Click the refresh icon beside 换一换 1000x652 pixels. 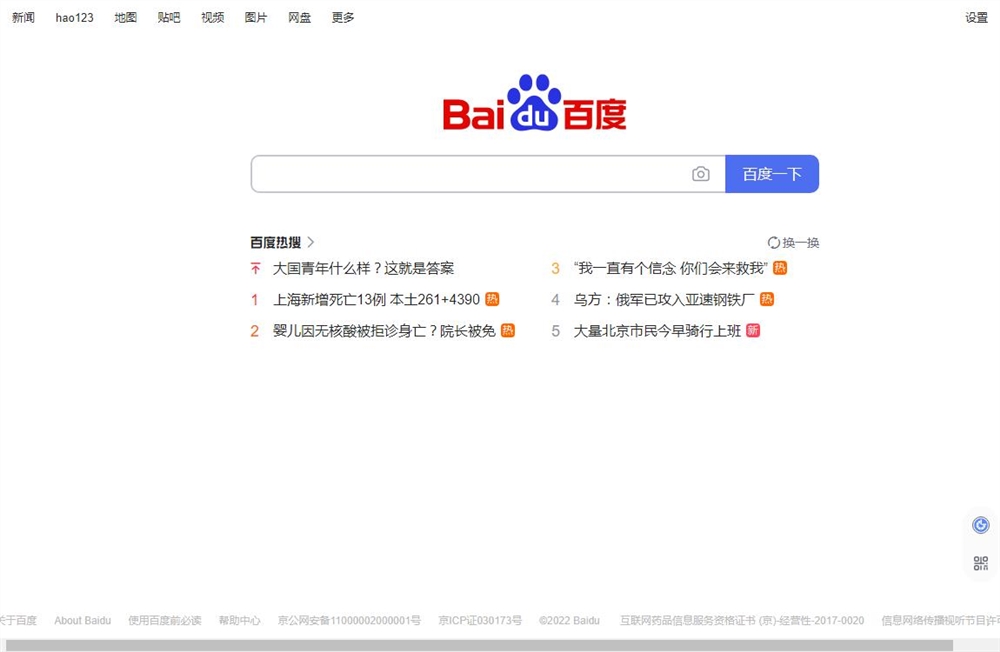coord(774,242)
